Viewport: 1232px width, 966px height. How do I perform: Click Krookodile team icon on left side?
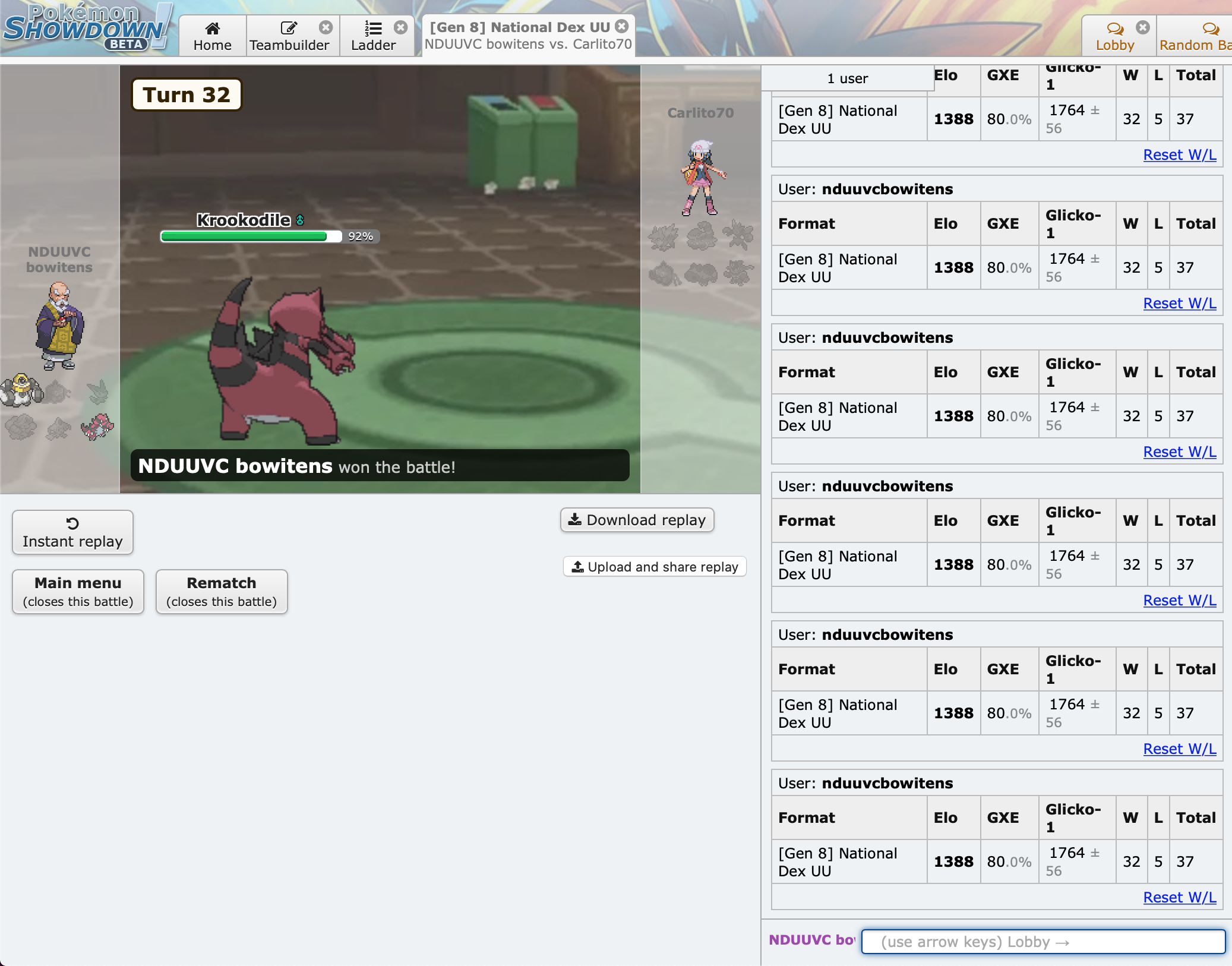coord(97,427)
